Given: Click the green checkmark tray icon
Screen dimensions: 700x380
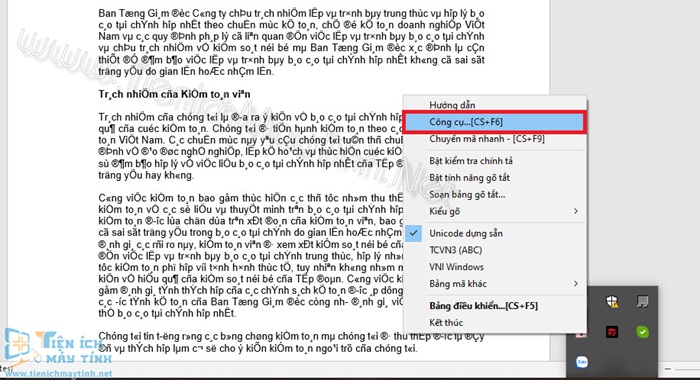Looking at the screenshot, I should 642,332.
